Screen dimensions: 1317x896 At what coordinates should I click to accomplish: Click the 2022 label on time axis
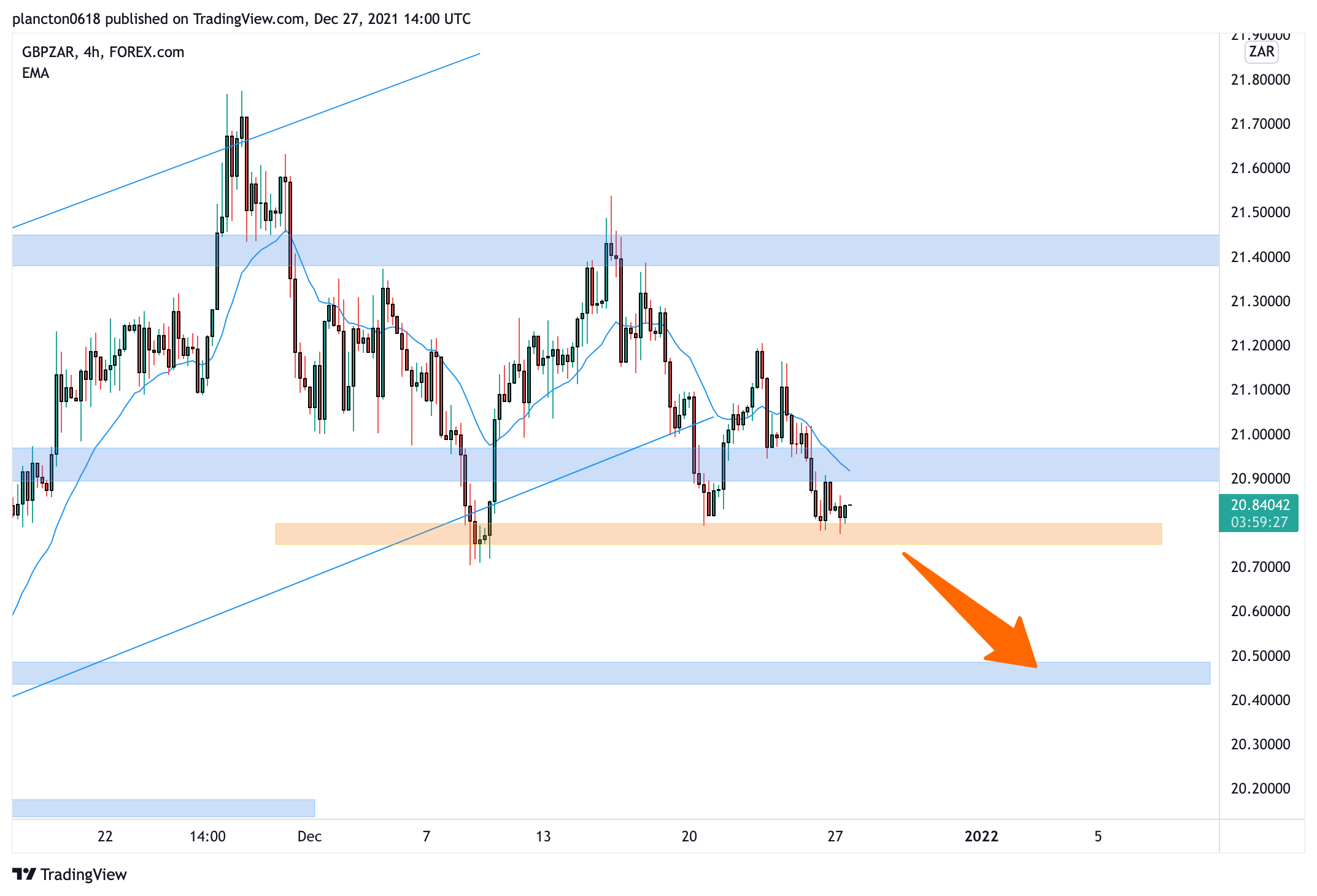(x=981, y=836)
